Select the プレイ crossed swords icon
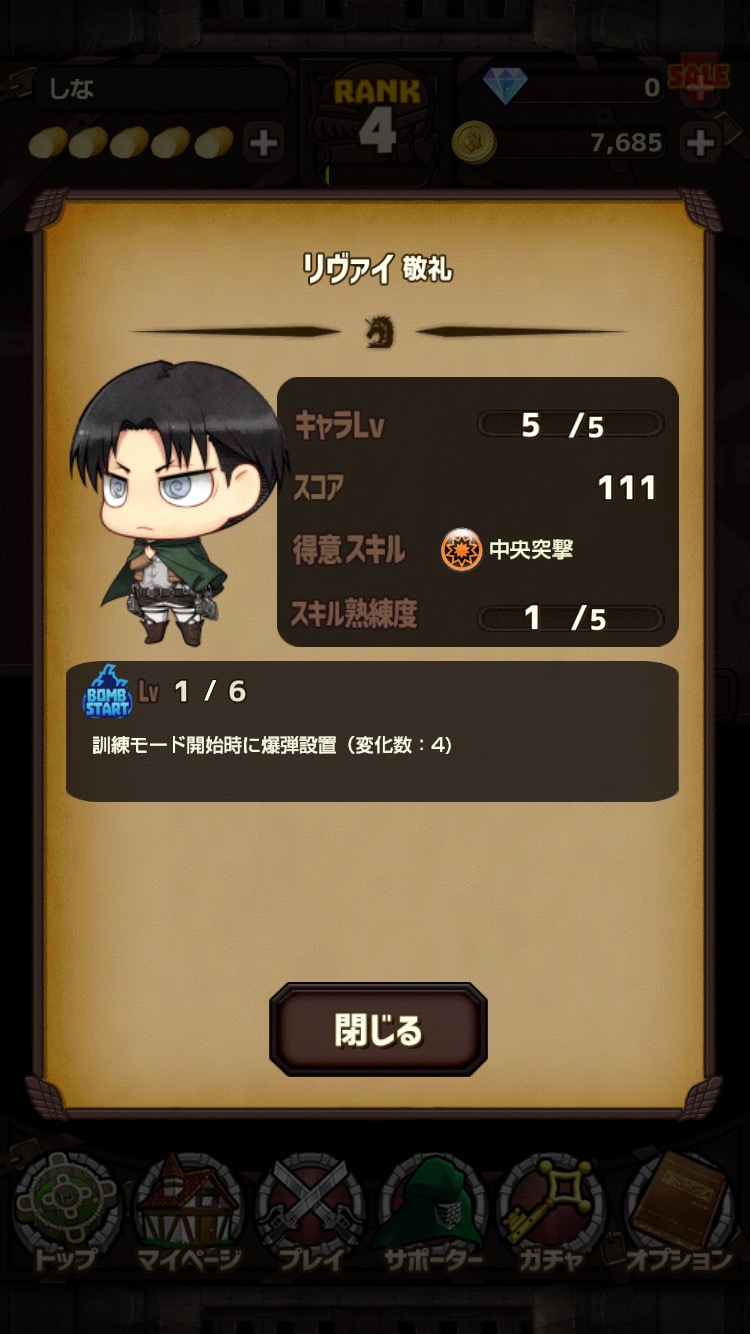The height and width of the screenshot is (1334, 750). pos(311,1213)
